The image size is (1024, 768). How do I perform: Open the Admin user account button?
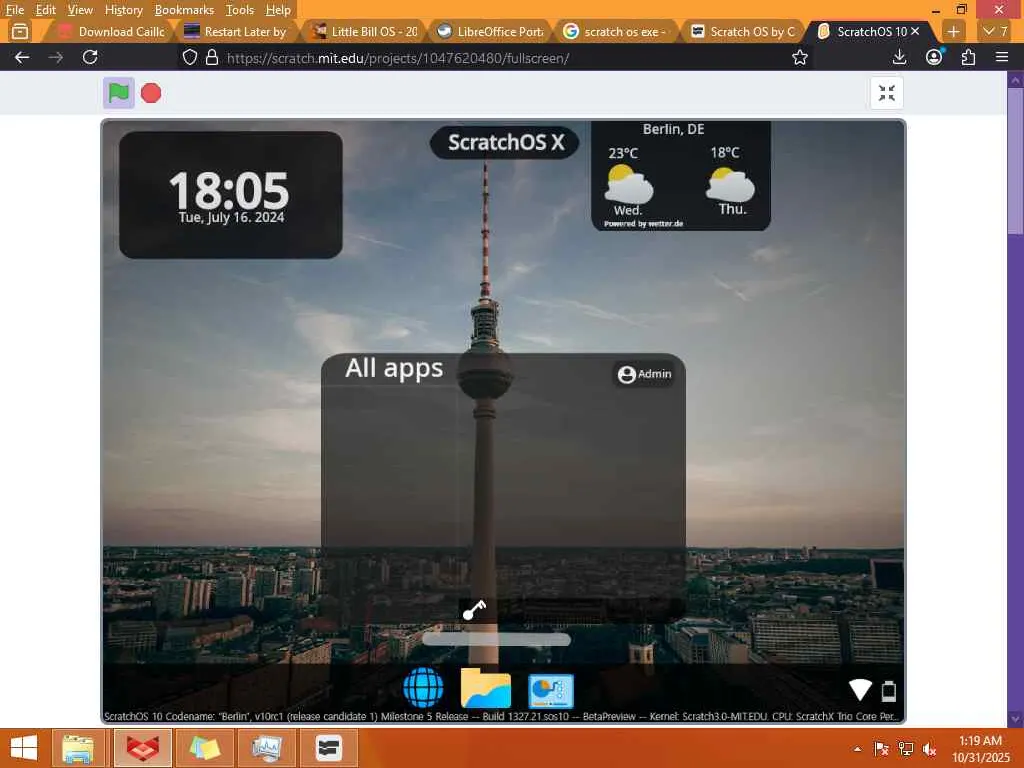tap(645, 374)
